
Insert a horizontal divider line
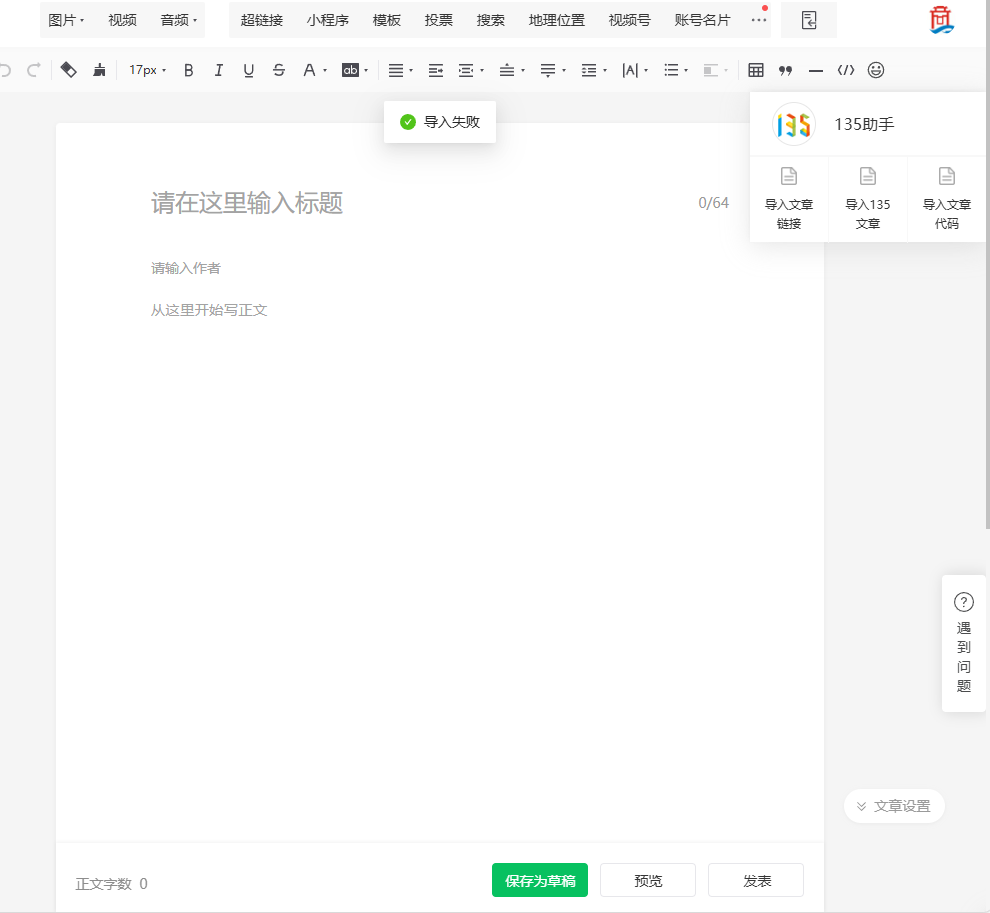816,70
